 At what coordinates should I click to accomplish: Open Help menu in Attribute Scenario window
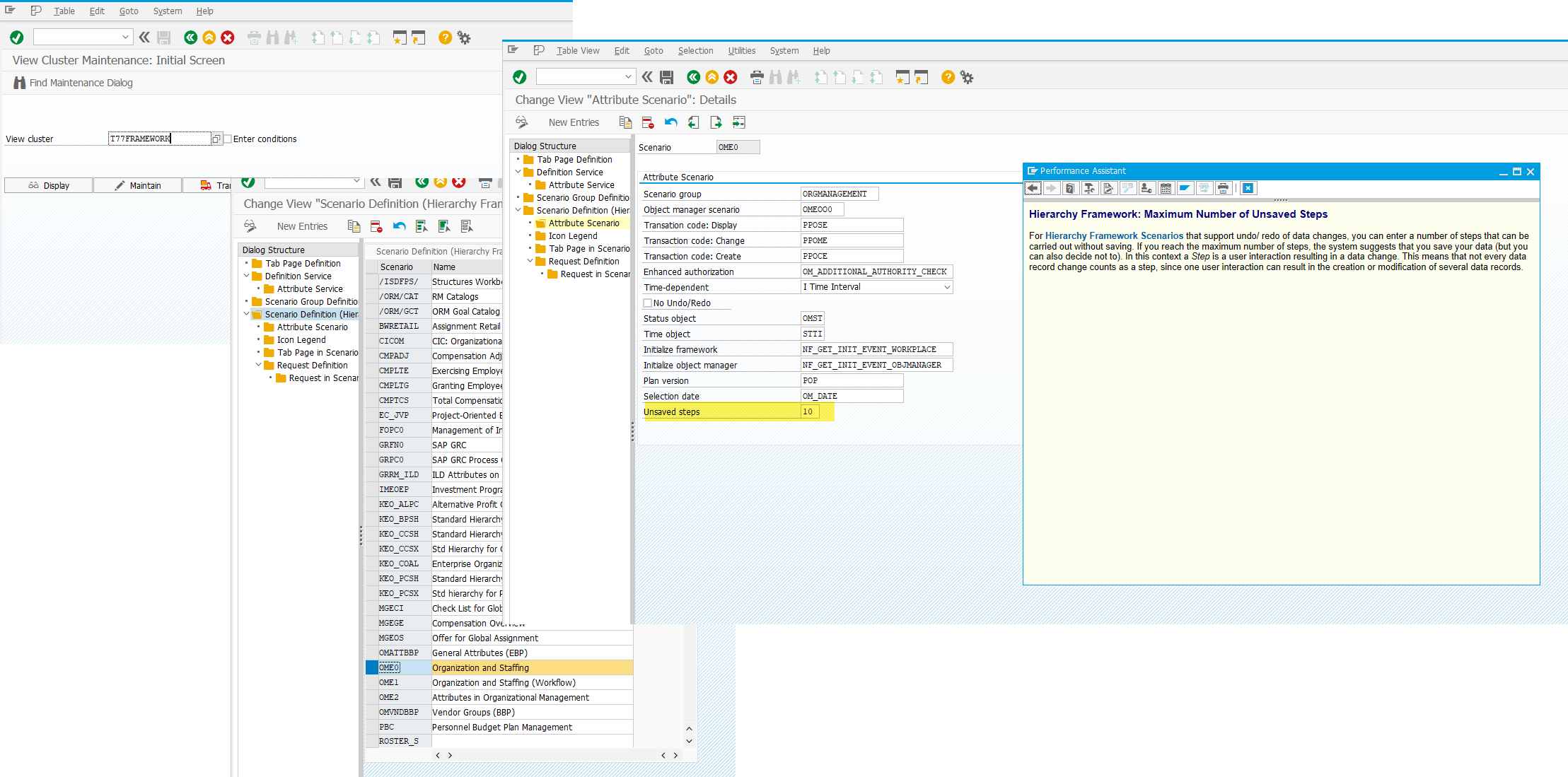(821, 51)
